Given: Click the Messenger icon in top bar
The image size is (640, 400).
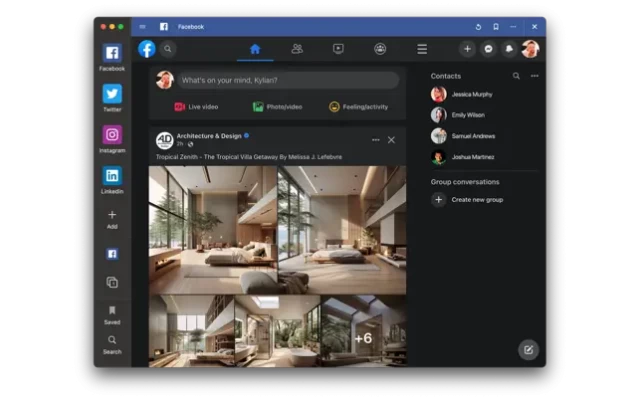Looking at the screenshot, I should pyautogui.click(x=488, y=49).
